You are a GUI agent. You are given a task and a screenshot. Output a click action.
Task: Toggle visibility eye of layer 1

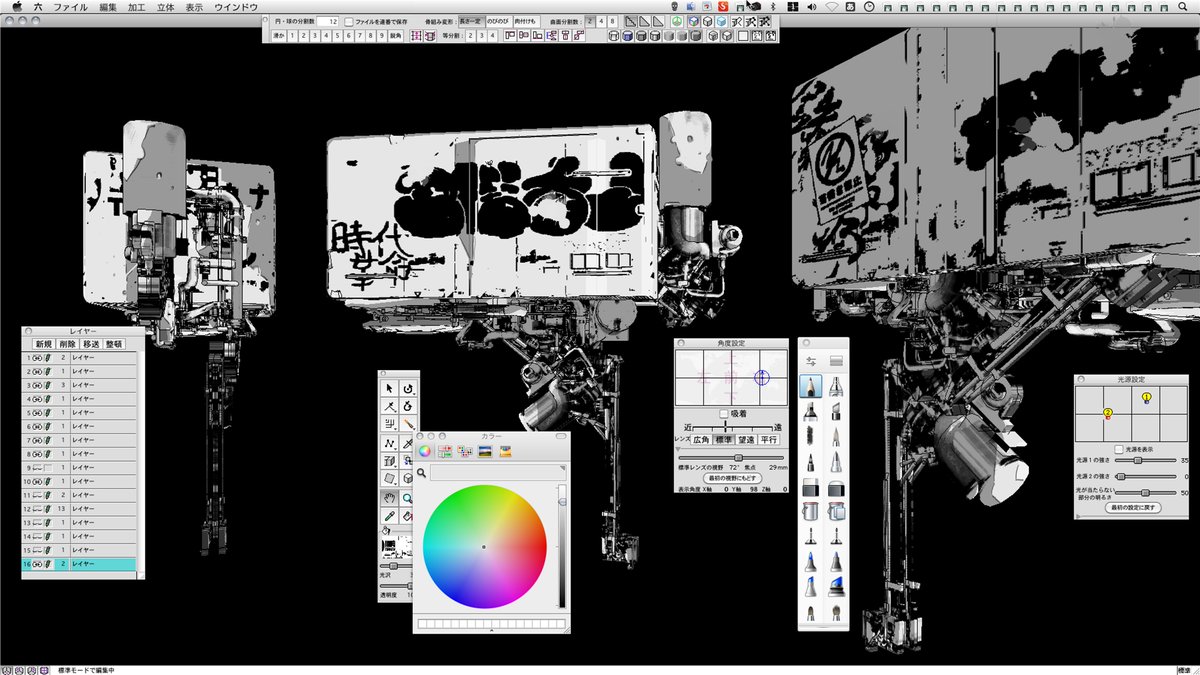[37, 358]
